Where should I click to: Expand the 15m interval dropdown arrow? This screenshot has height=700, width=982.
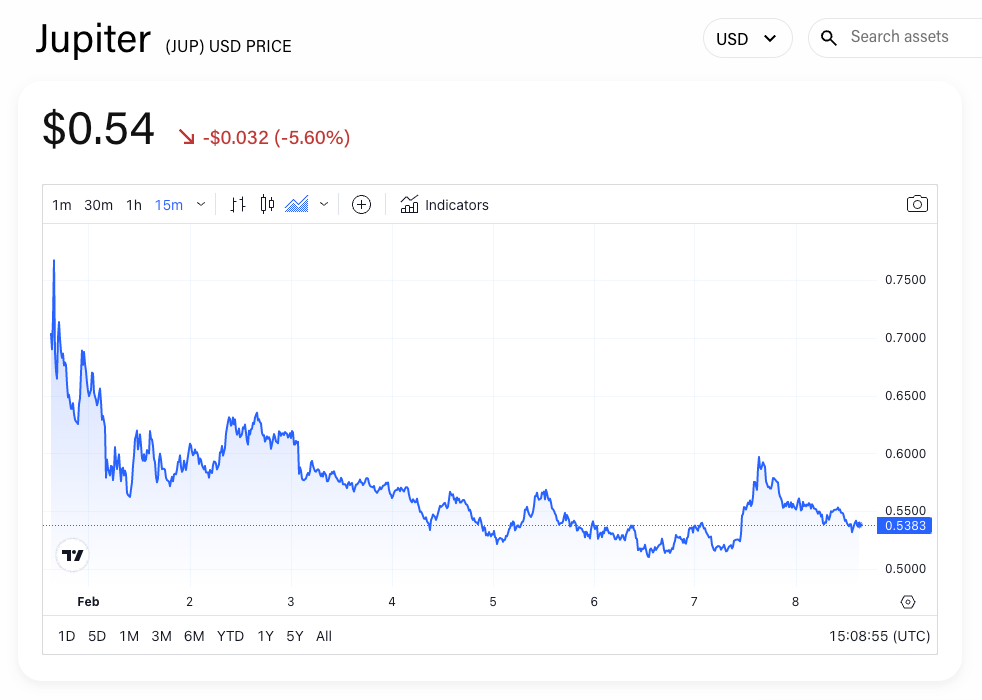[200, 204]
